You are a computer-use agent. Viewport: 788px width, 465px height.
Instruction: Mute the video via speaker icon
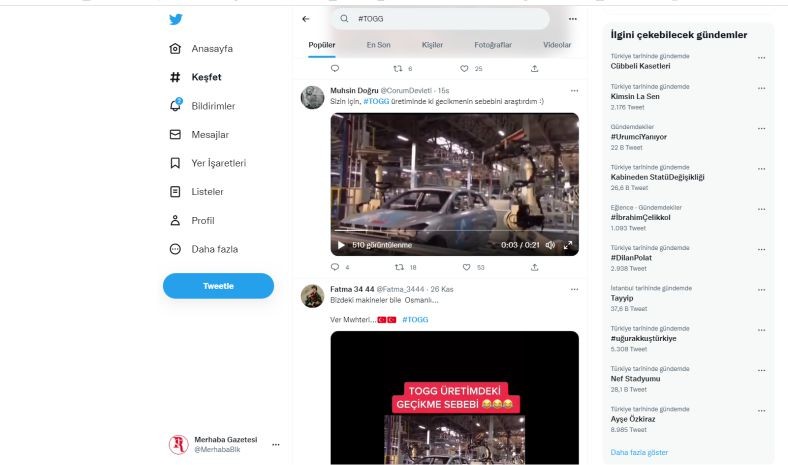pos(550,245)
